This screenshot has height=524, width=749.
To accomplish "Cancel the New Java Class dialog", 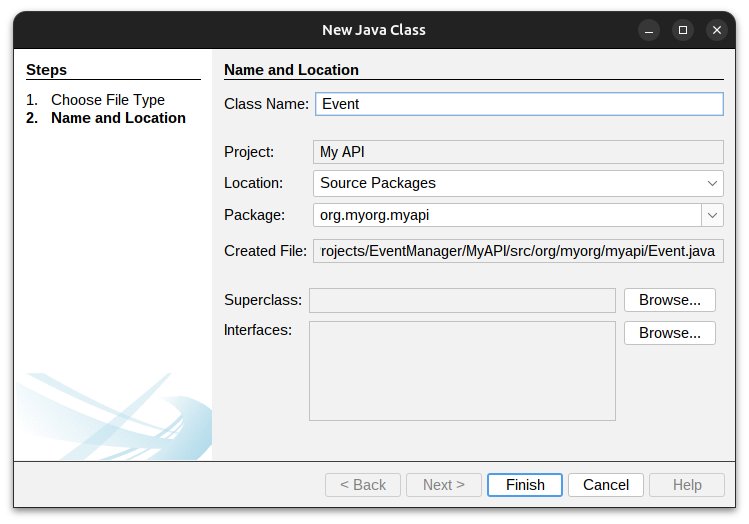I will 605,485.
